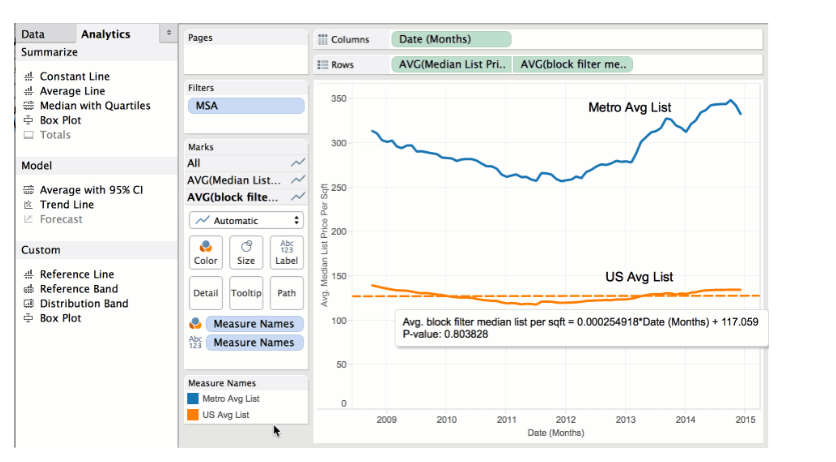Image resolution: width=836 pixels, height=462 pixels.
Task: Click the Average Line icon
Action: (x=29, y=91)
